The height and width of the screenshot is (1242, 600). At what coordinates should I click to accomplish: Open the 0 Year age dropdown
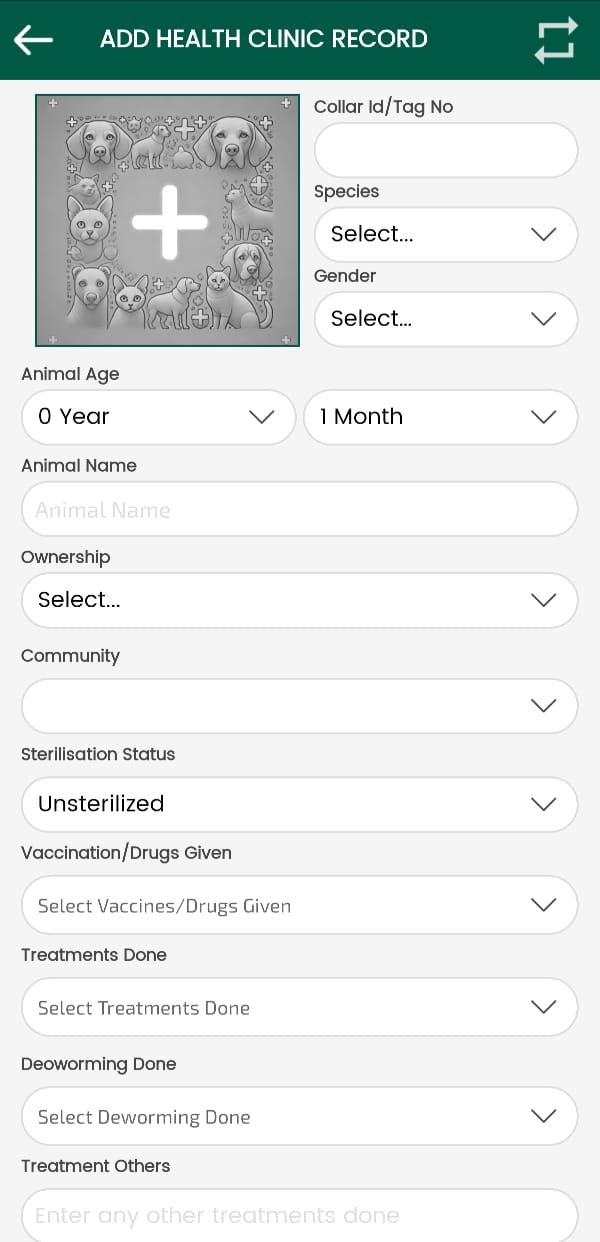[158, 417]
